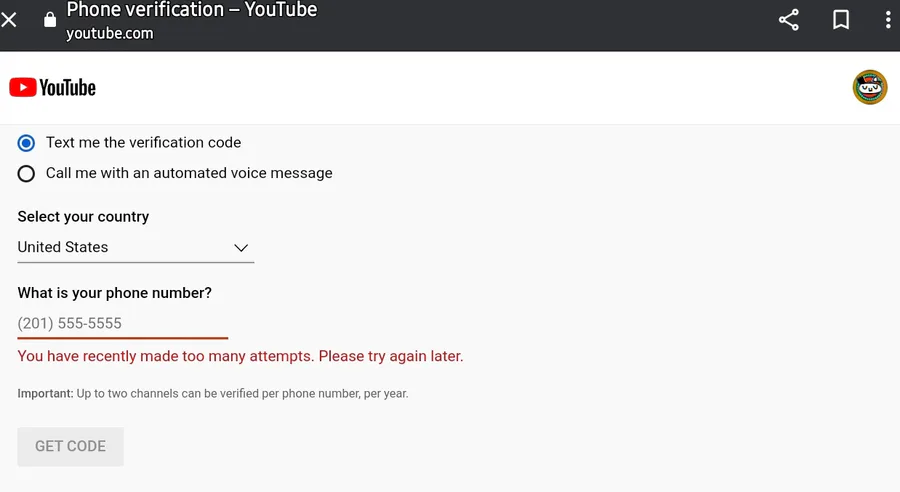Open the account profile avatar

pyautogui.click(x=870, y=87)
